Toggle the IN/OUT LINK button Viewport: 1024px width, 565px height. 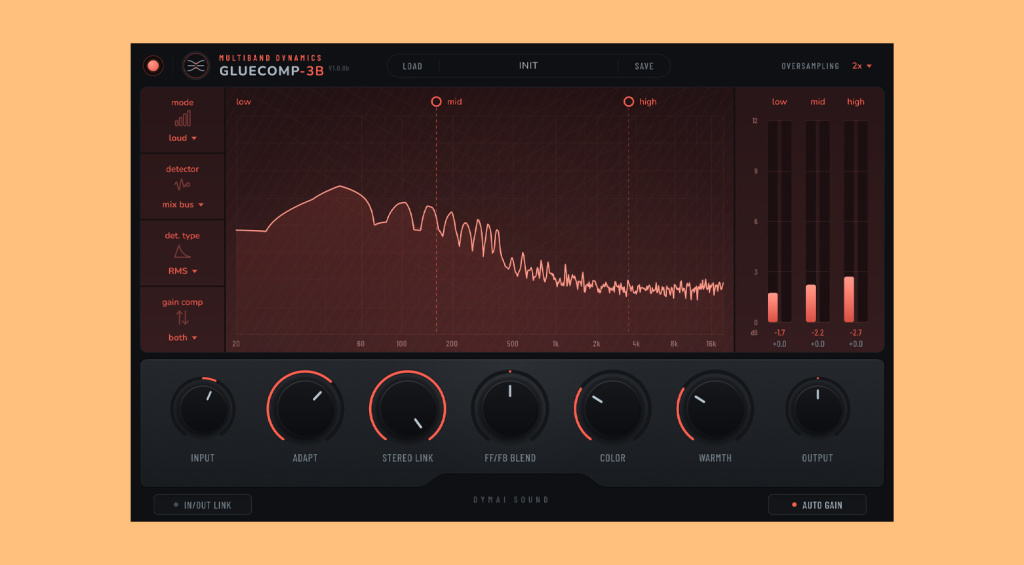[x=202, y=505]
